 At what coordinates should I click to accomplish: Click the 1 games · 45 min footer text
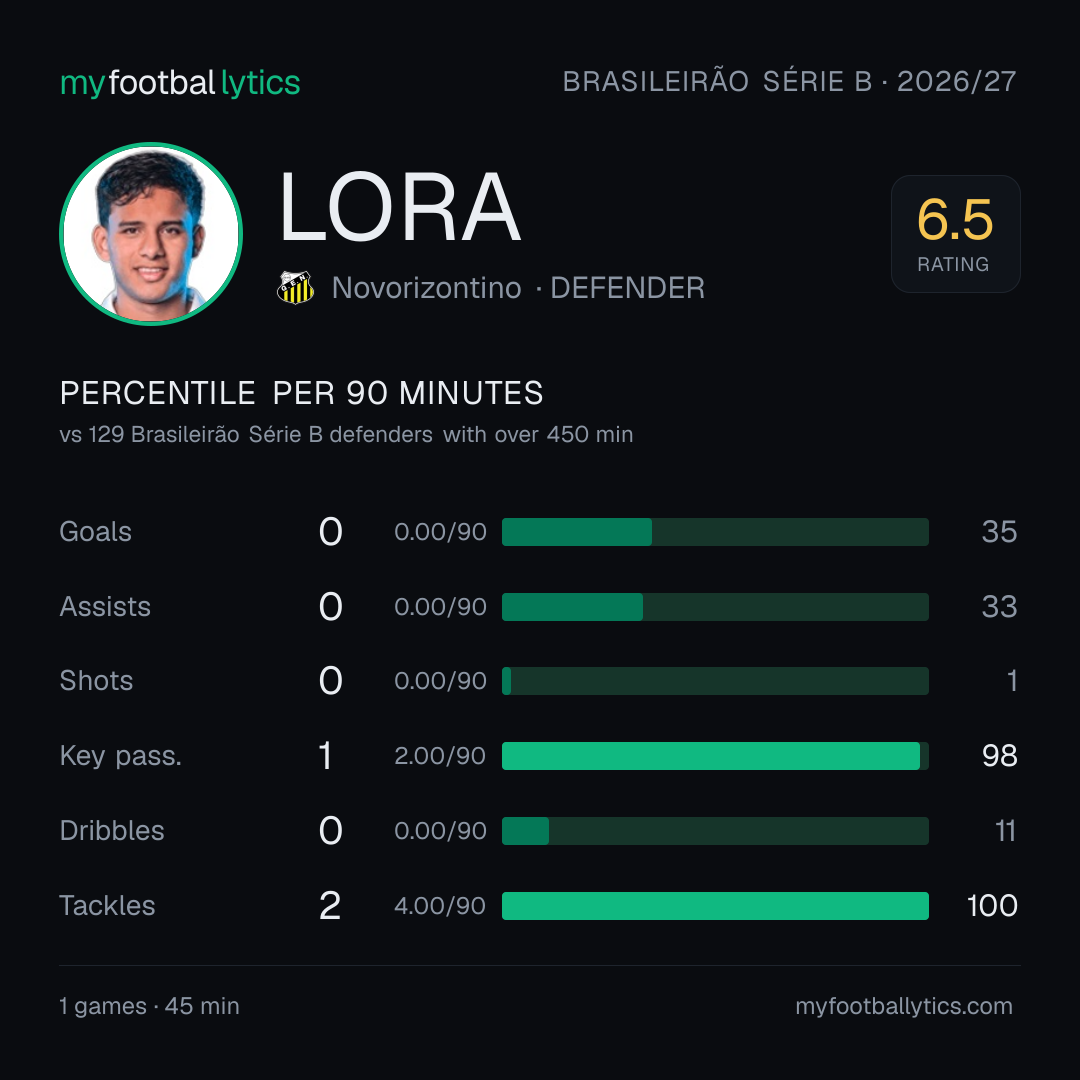[149, 1006]
